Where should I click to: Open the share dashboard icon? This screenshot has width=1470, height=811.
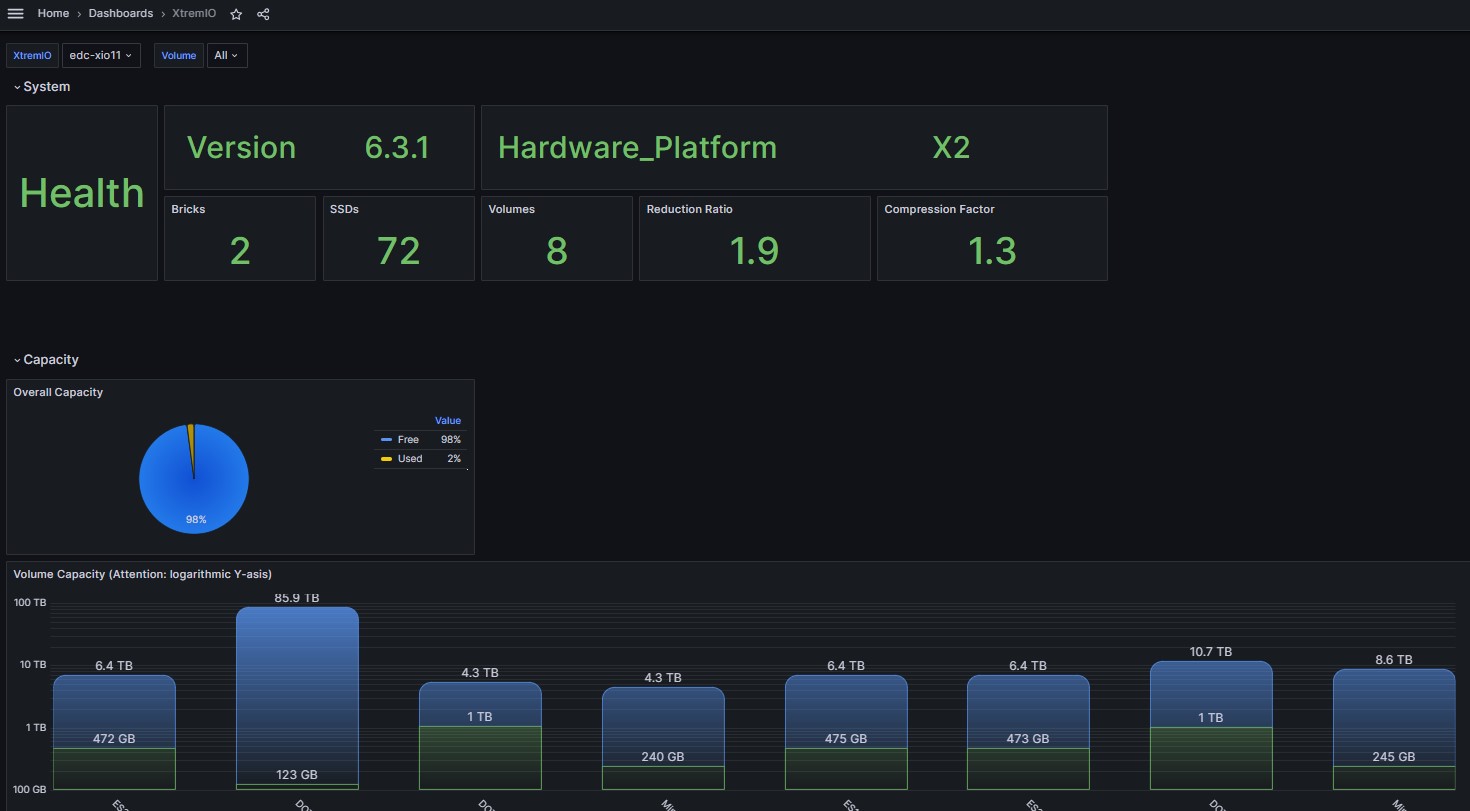[263, 14]
